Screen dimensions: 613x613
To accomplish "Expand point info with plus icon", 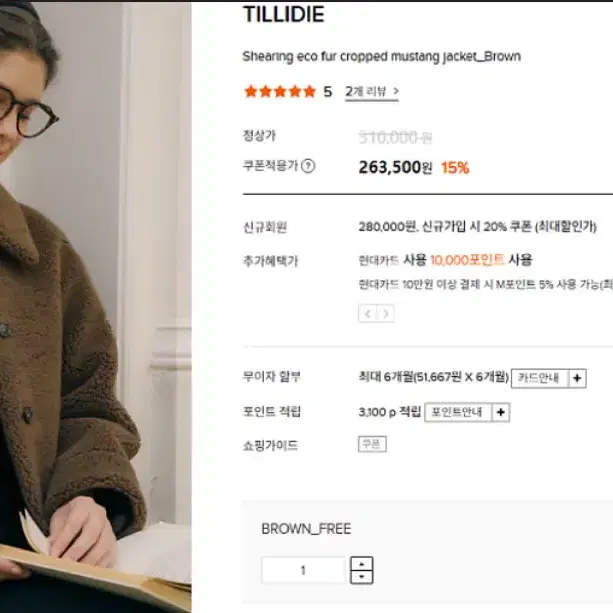I will pos(501,412).
